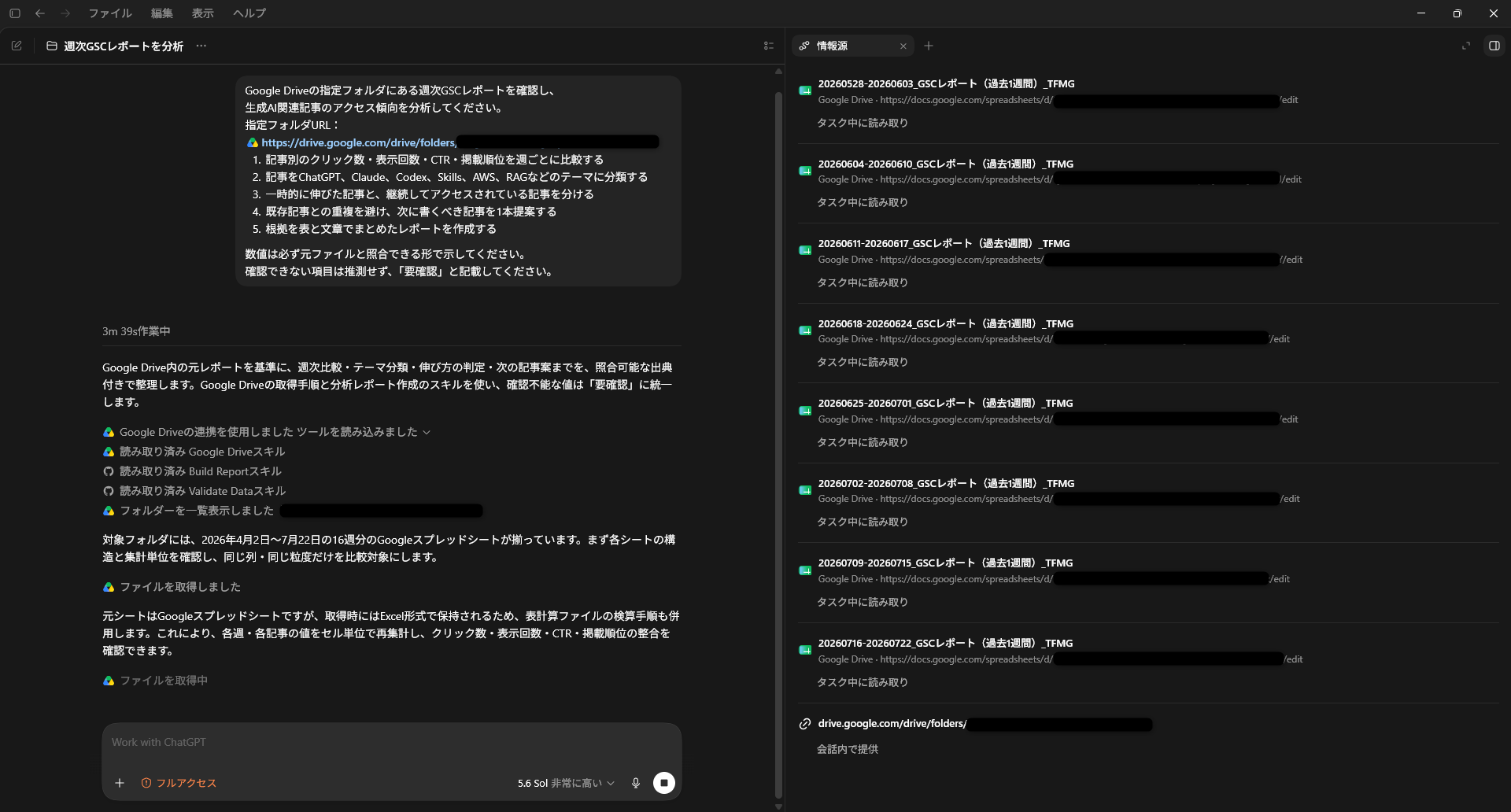Image resolution: width=1511 pixels, height=812 pixels.
Task: Click the microphone voice input icon
Action: [636, 783]
